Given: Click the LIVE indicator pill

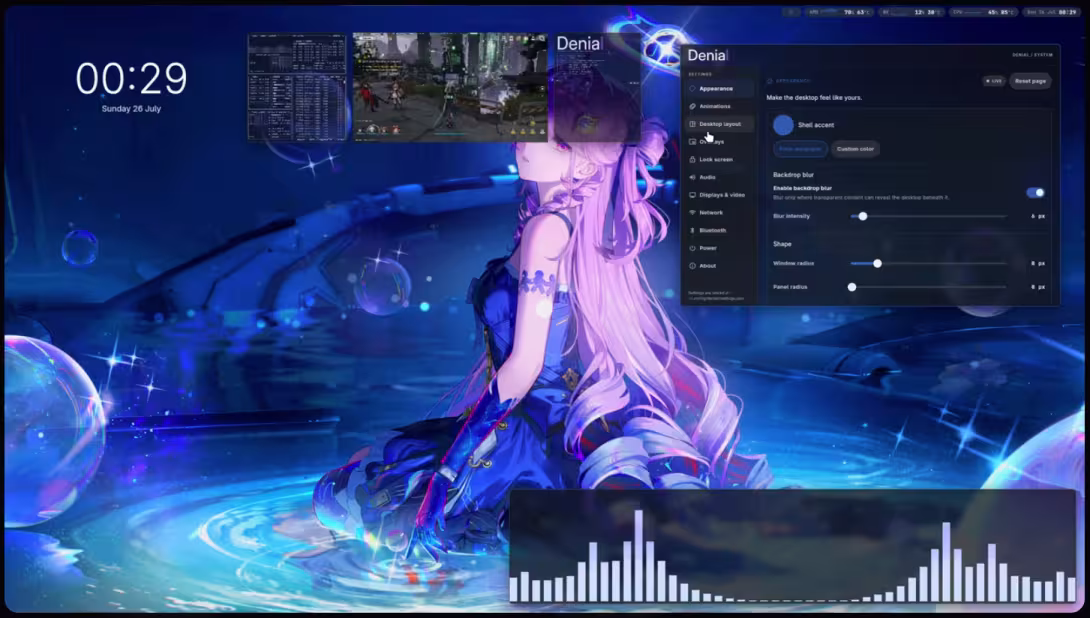Looking at the screenshot, I should (x=993, y=81).
